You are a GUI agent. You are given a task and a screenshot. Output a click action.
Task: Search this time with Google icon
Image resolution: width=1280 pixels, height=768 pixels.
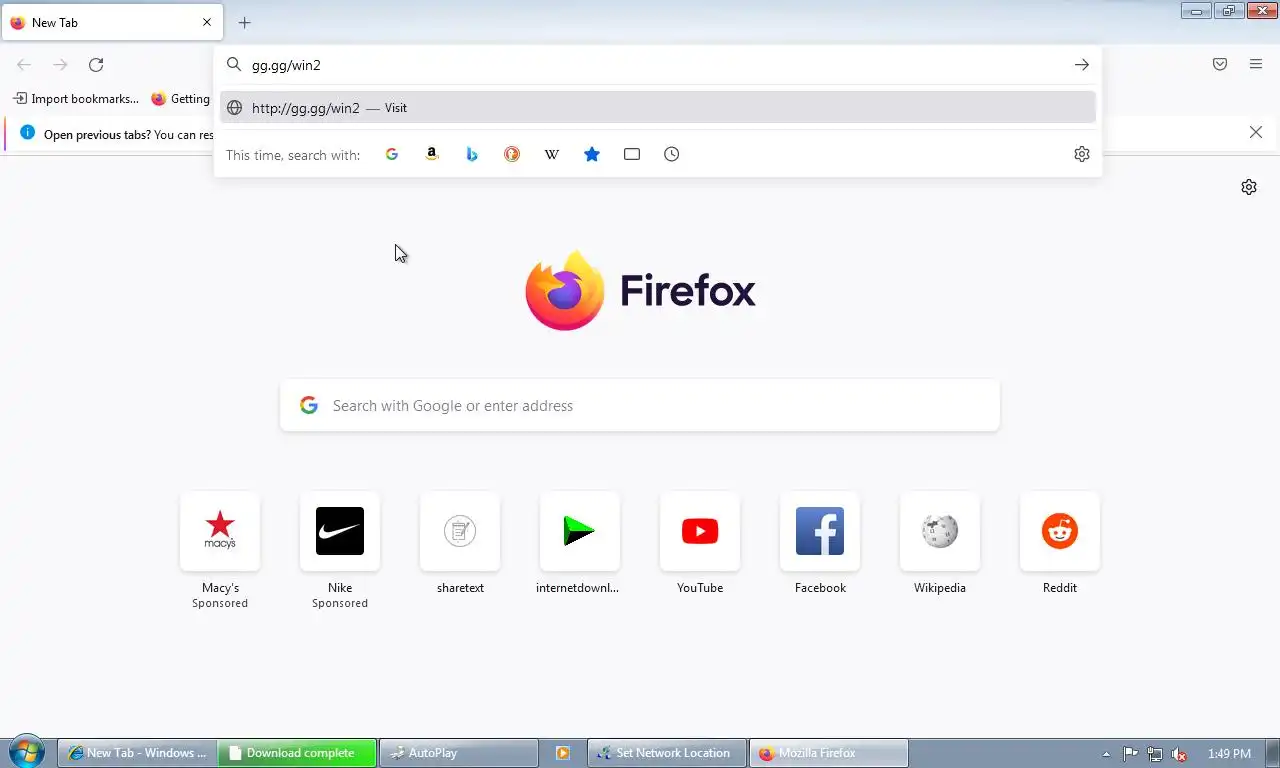[392, 154]
